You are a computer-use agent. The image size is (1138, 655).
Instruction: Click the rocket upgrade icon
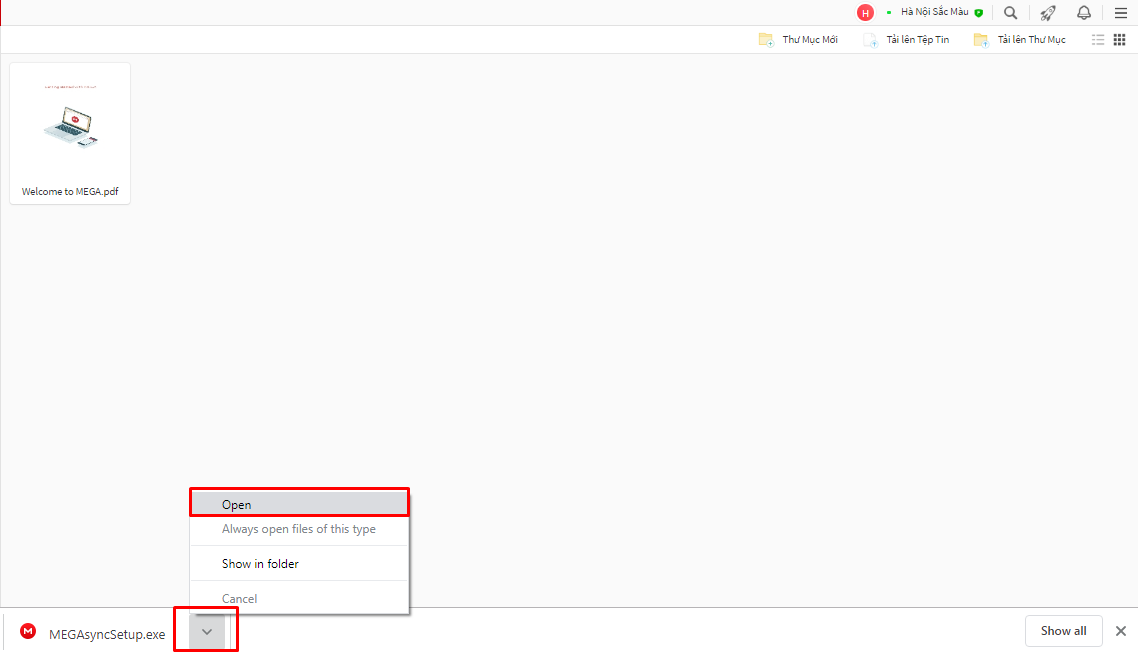[1047, 13]
